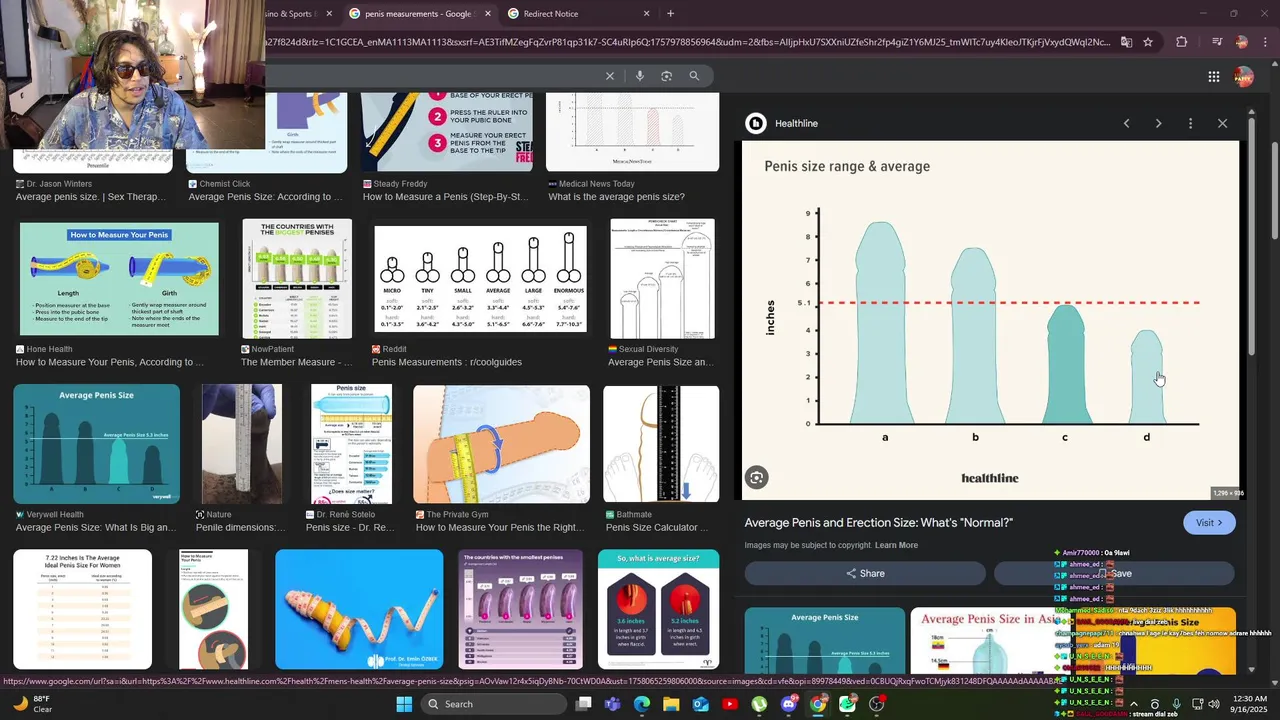Image resolution: width=1280 pixels, height=720 pixels.
Task: Open the preview title link about 'Normal' size
Action: point(879,523)
